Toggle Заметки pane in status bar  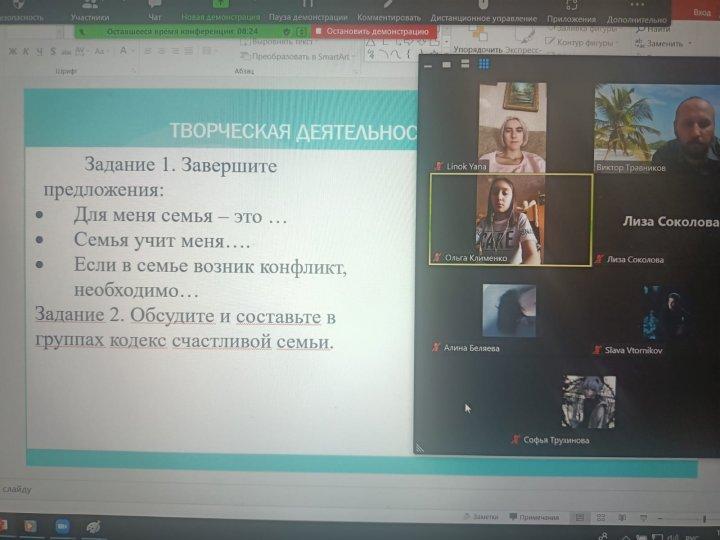[x=481, y=517]
